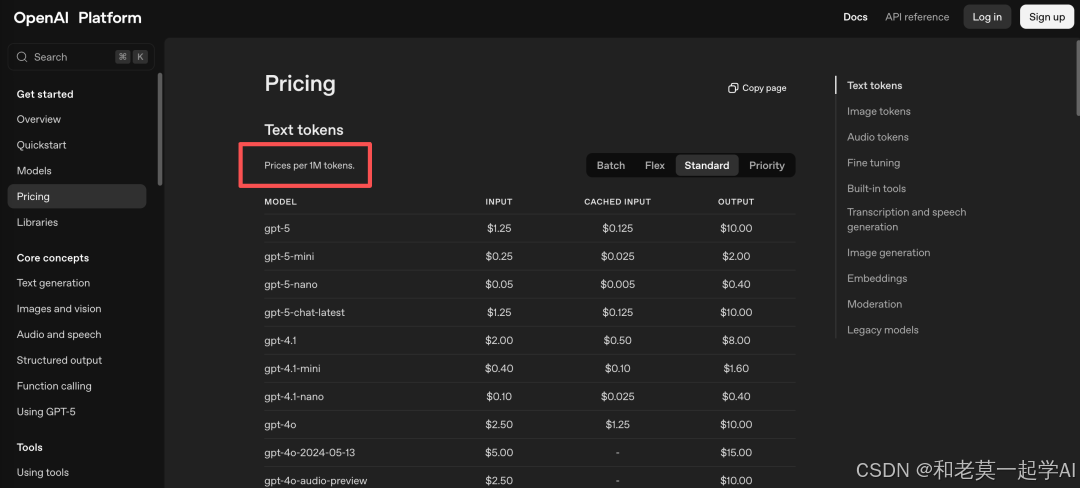
Task: Click the Prices per 1M tokens note
Action: (x=309, y=166)
